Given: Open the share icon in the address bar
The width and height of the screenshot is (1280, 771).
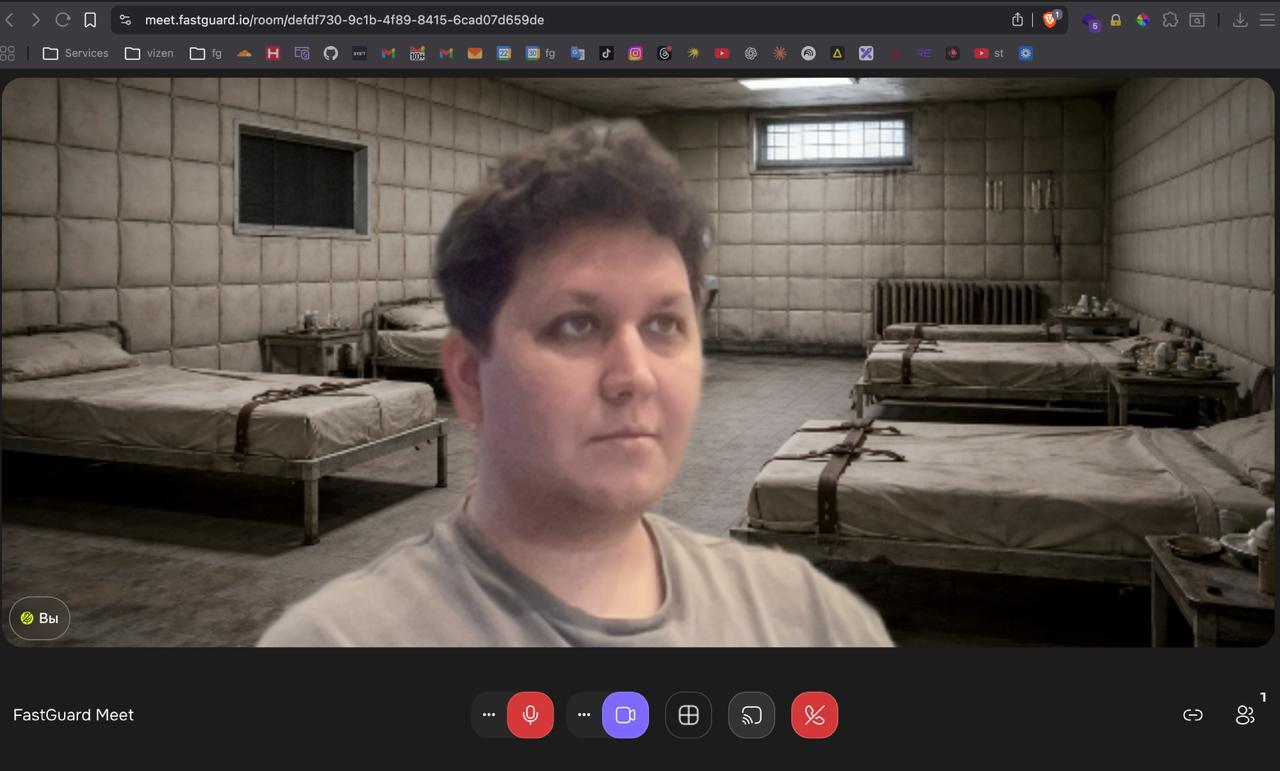Looking at the screenshot, I should pos(1017,20).
